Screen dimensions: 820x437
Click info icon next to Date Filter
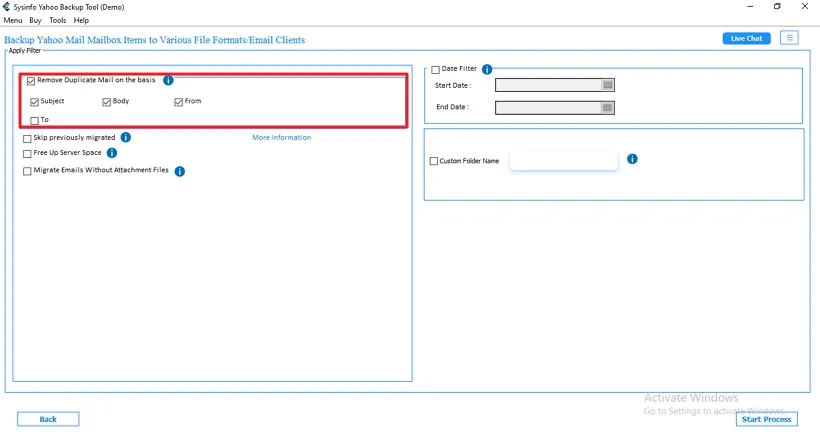coord(487,69)
